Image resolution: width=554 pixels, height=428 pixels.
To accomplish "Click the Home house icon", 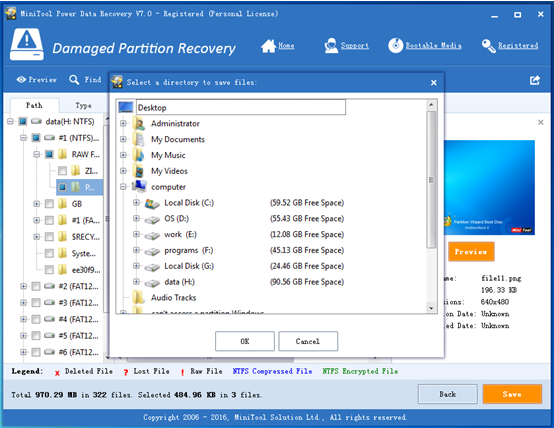I will 268,46.
